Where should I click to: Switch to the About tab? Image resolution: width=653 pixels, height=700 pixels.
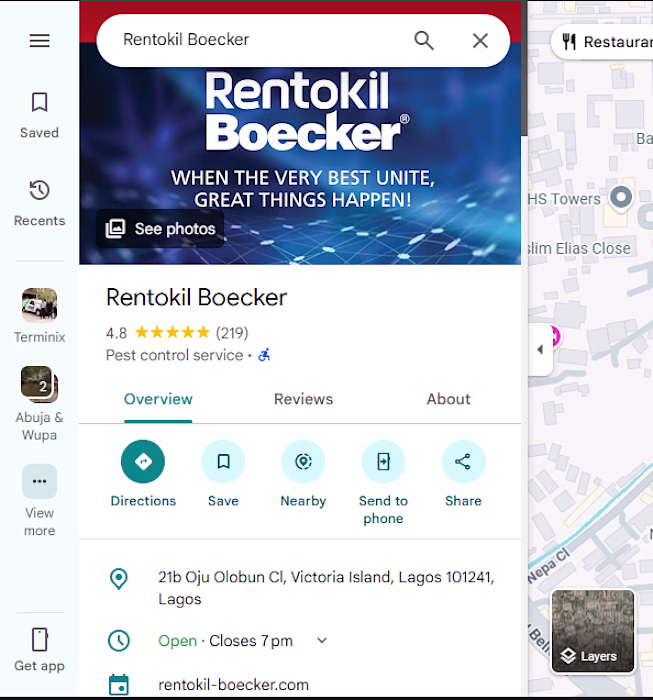point(448,399)
